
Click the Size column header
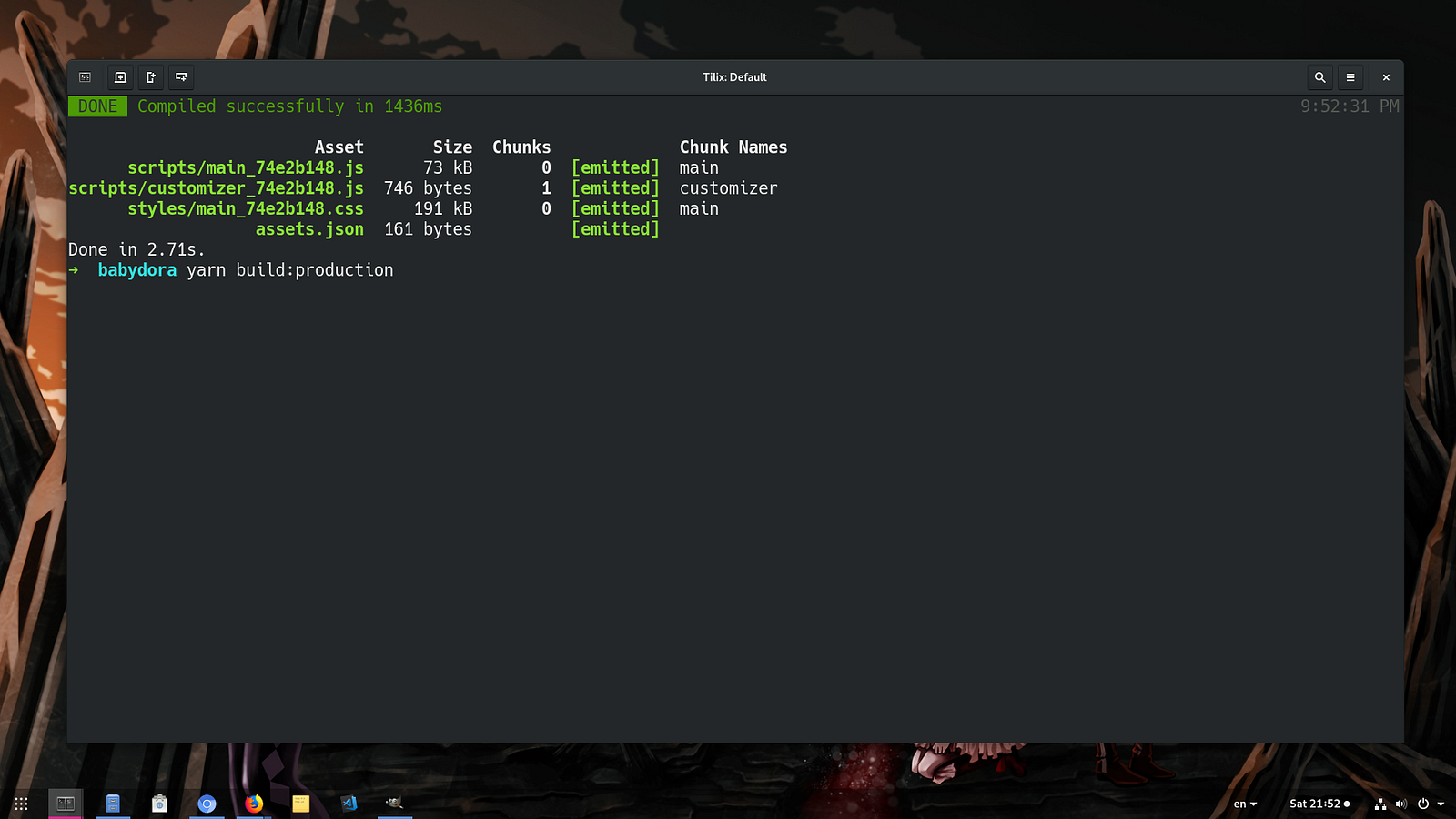pos(452,147)
